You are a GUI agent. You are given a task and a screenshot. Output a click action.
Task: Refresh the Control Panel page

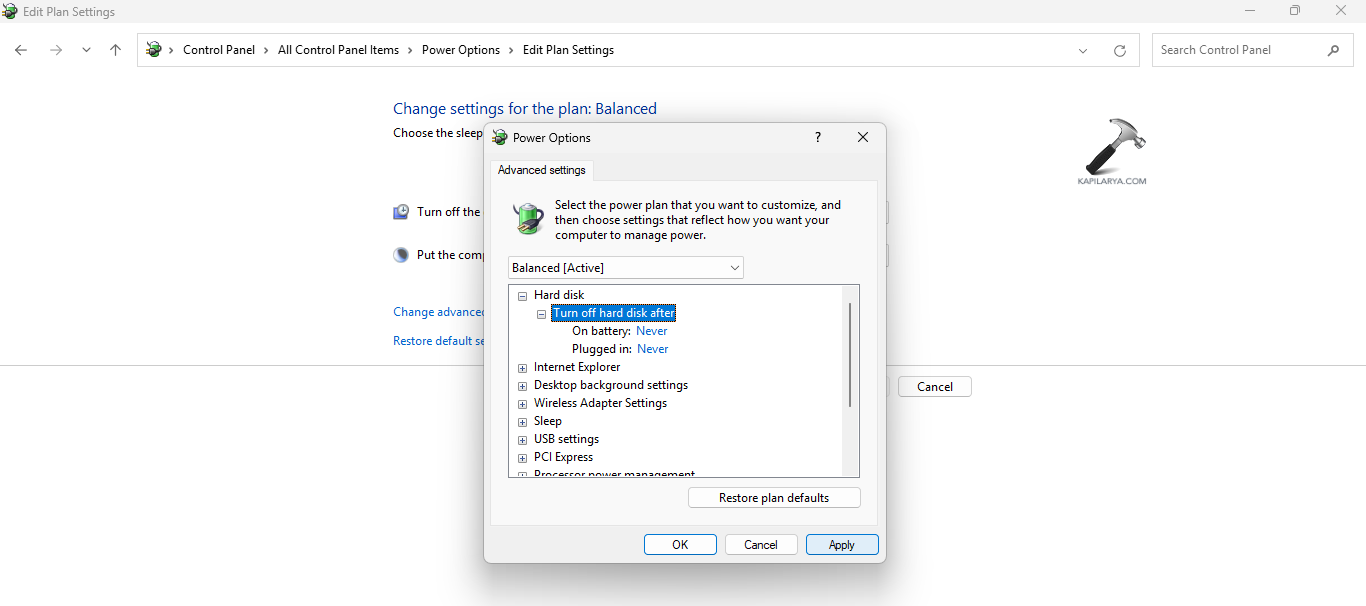tap(1119, 50)
